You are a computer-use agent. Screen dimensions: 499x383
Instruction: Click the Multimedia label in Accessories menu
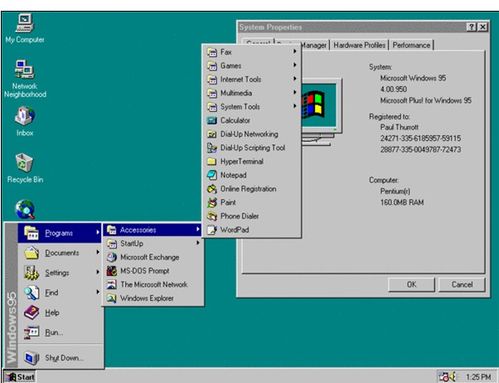236,93
